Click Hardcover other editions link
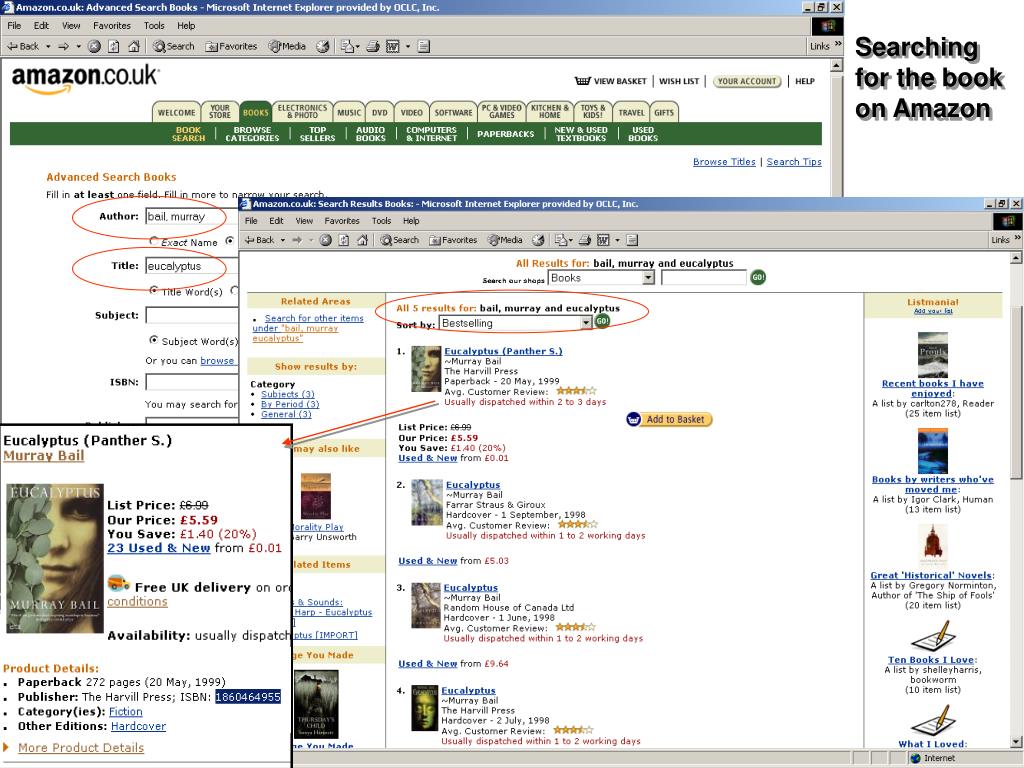 (138, 726)
